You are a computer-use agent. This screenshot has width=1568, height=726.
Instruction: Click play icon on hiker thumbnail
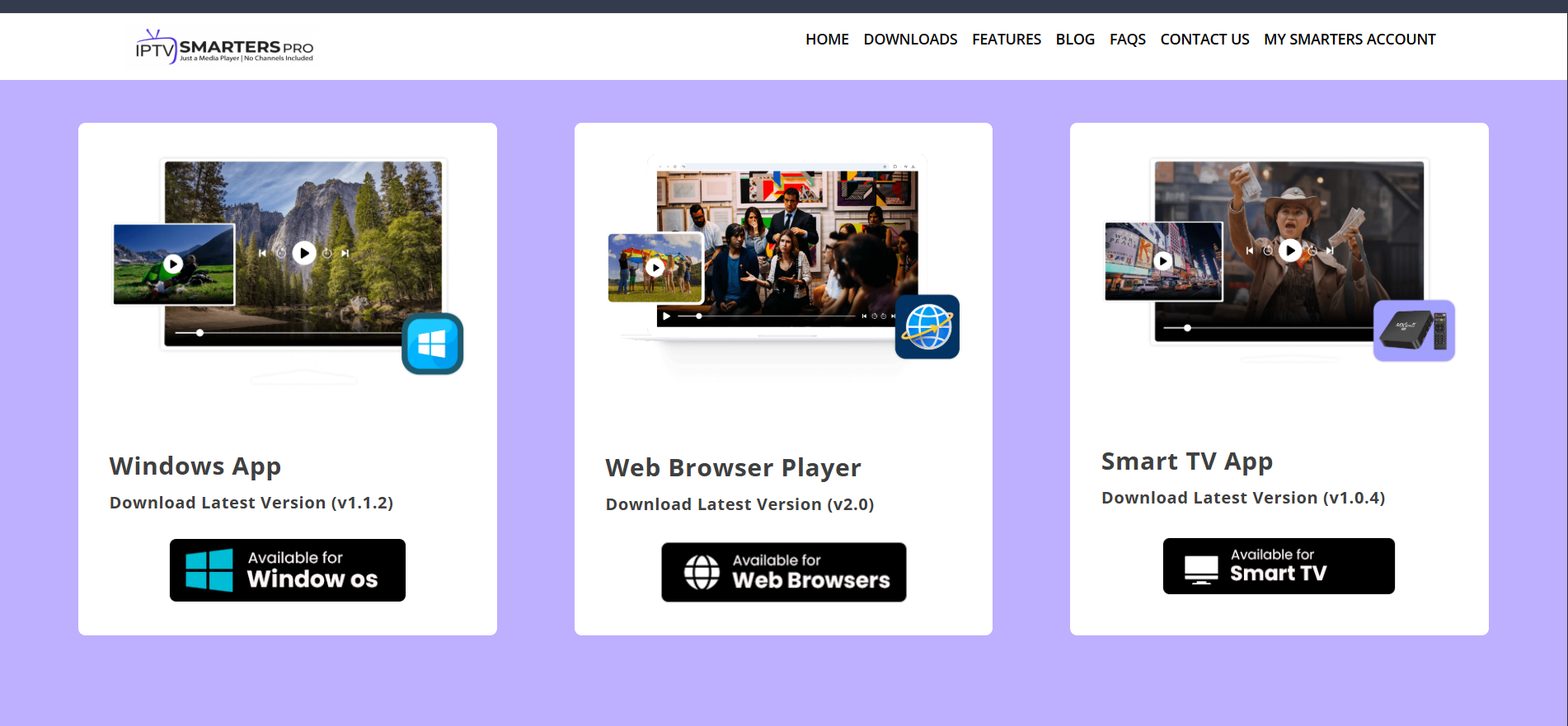pyautogui.click(x=173, y=264)
